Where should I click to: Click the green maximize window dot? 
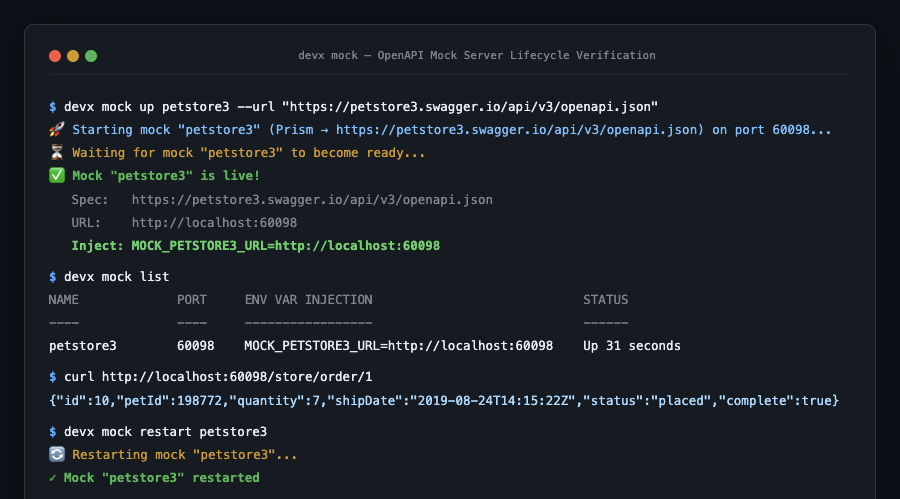click(91, 56)
